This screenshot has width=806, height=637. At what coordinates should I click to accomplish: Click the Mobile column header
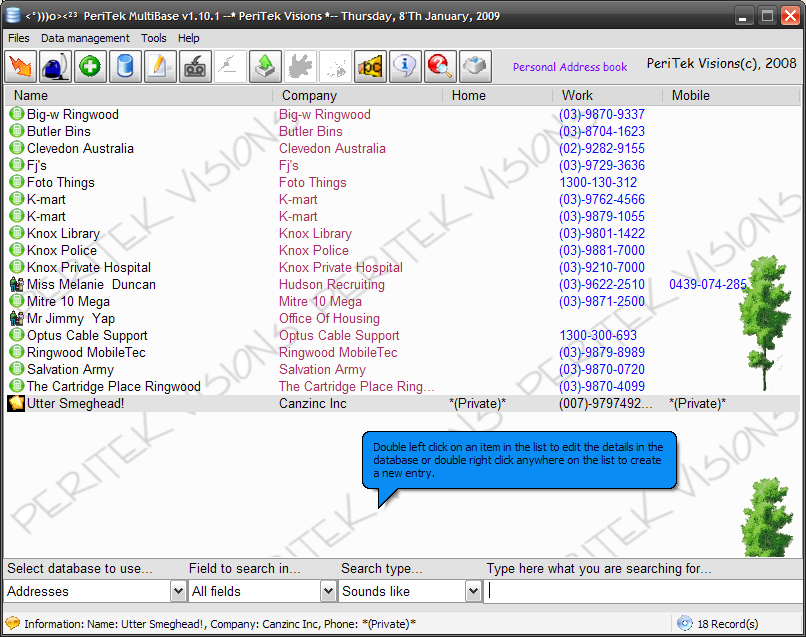(731, 96)
